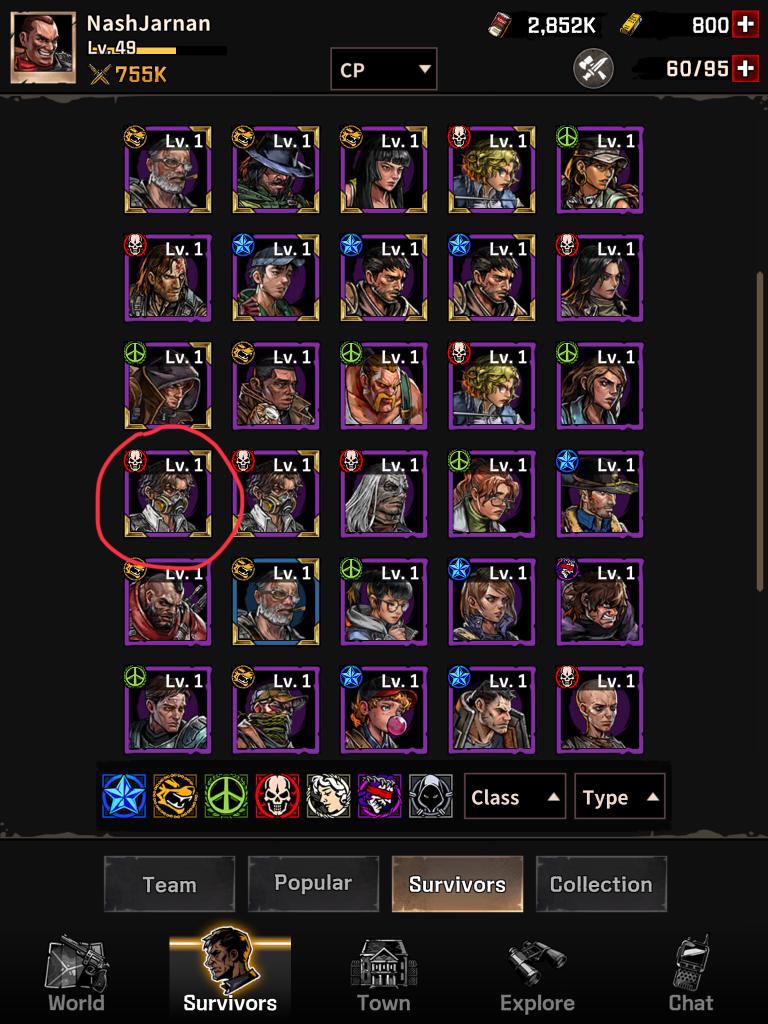Open the CP sort dropdown
Viewport: 768px width, 1024px height.
point(384,69)
